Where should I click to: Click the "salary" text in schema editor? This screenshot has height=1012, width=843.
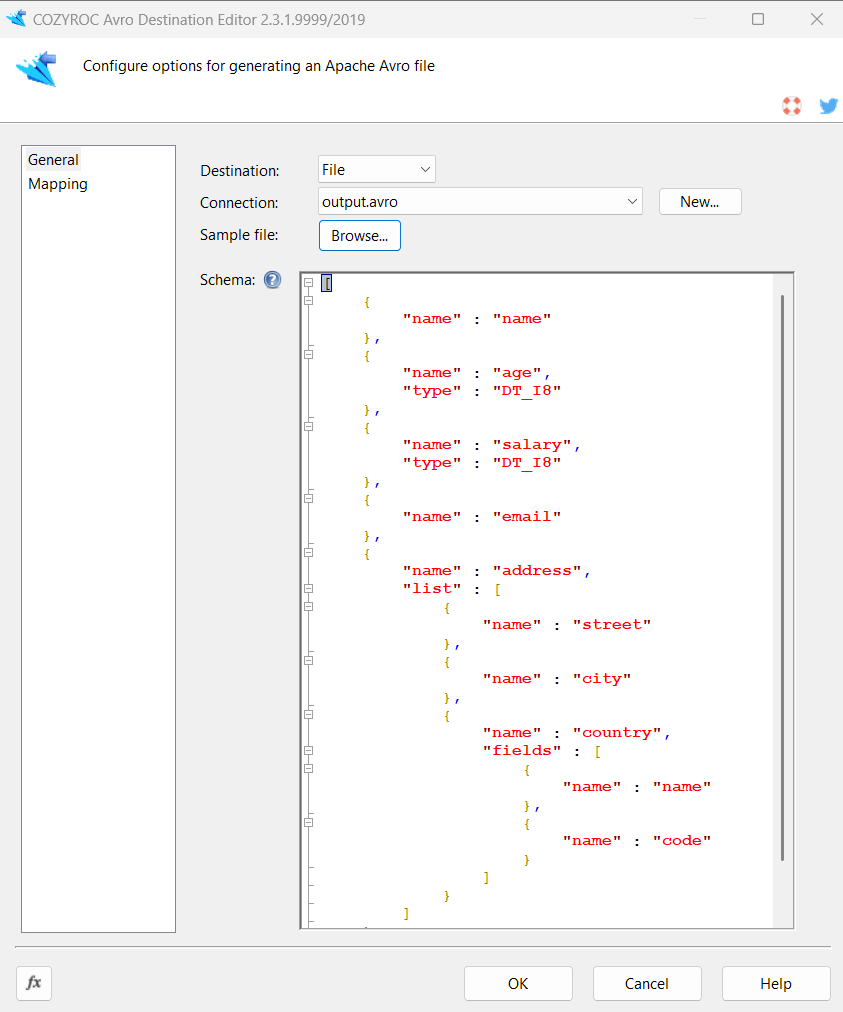click(531, 445)
